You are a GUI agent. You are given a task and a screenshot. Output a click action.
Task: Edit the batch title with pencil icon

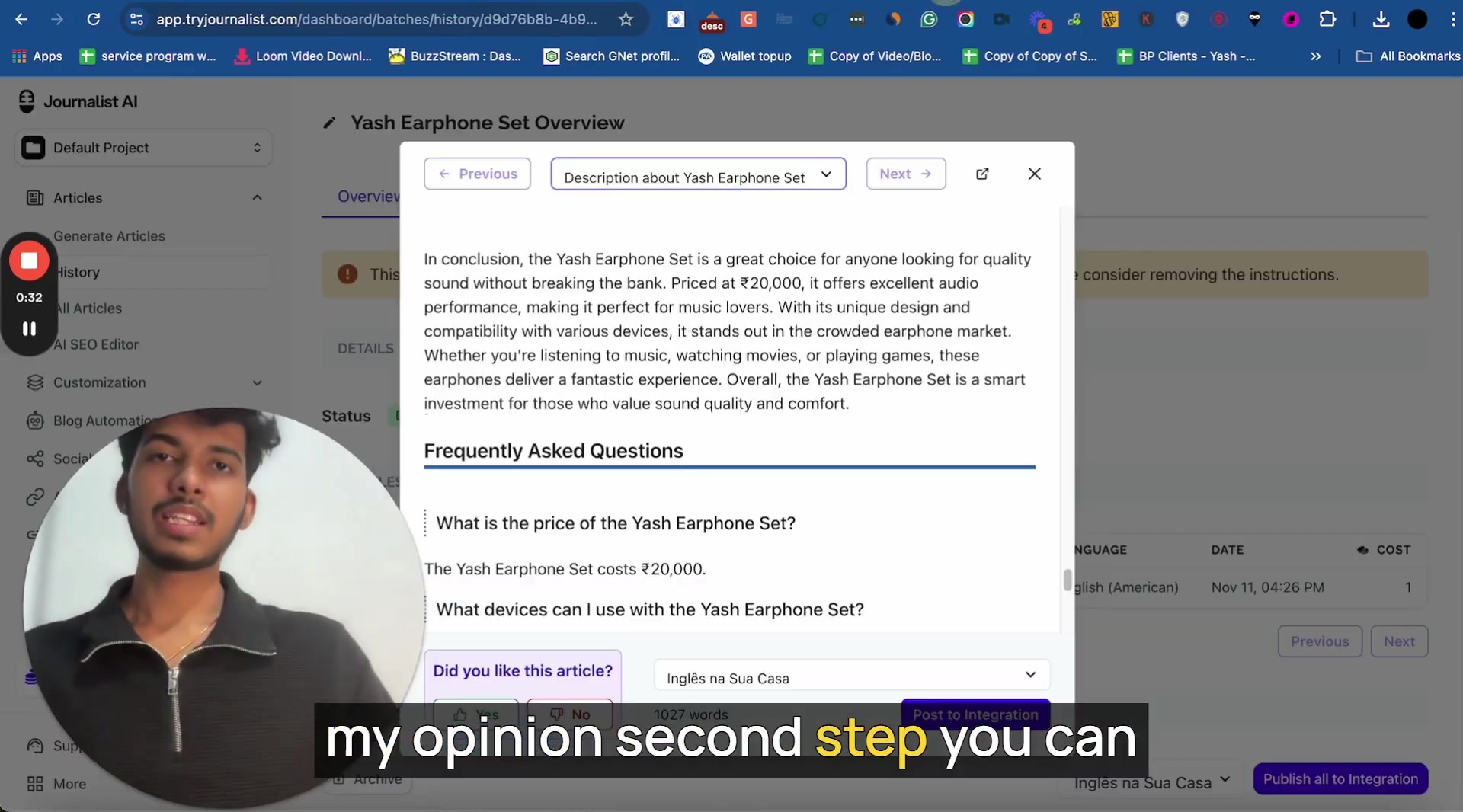coord(329,123)
